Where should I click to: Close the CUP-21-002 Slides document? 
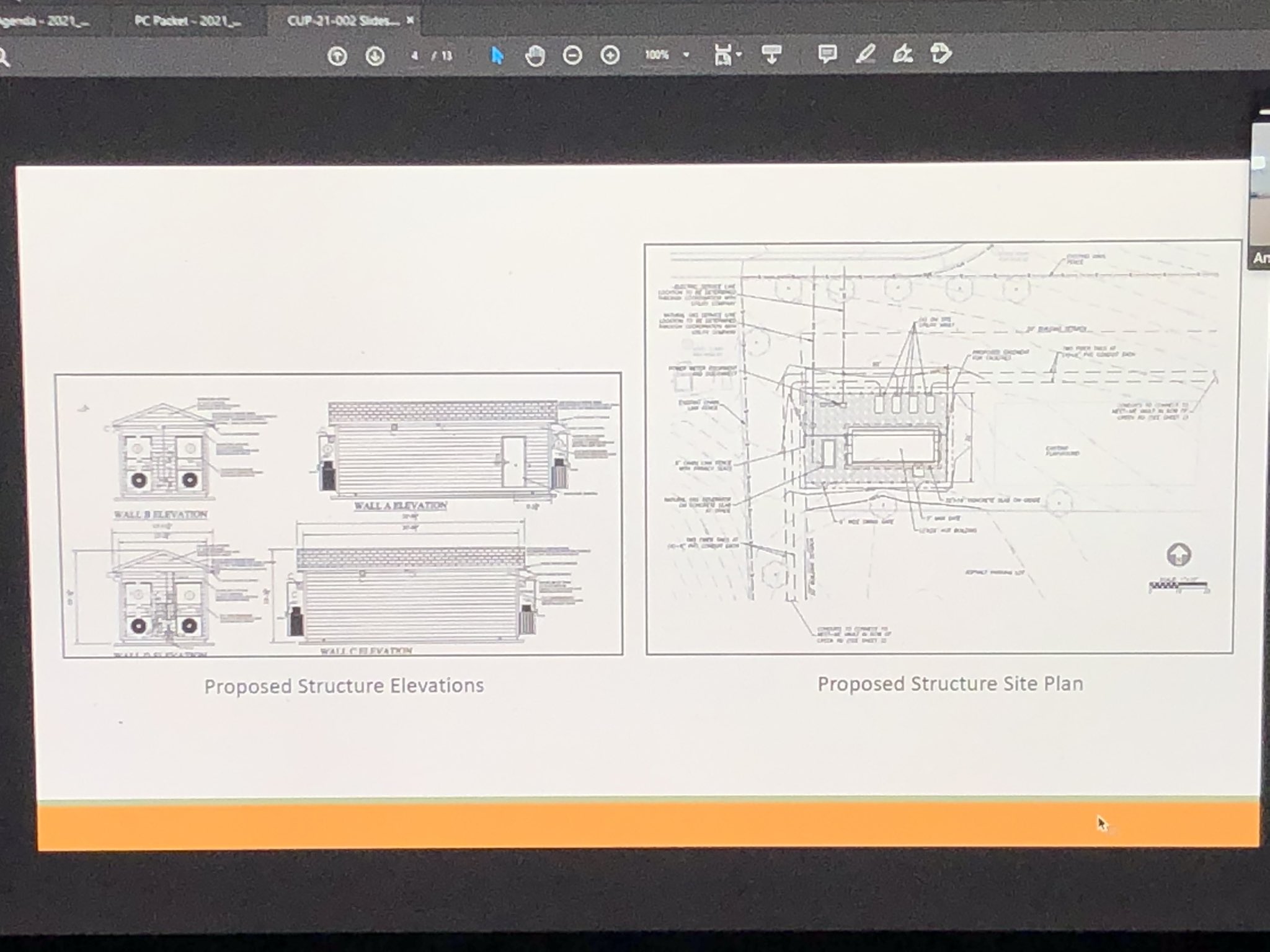[409, 20]
